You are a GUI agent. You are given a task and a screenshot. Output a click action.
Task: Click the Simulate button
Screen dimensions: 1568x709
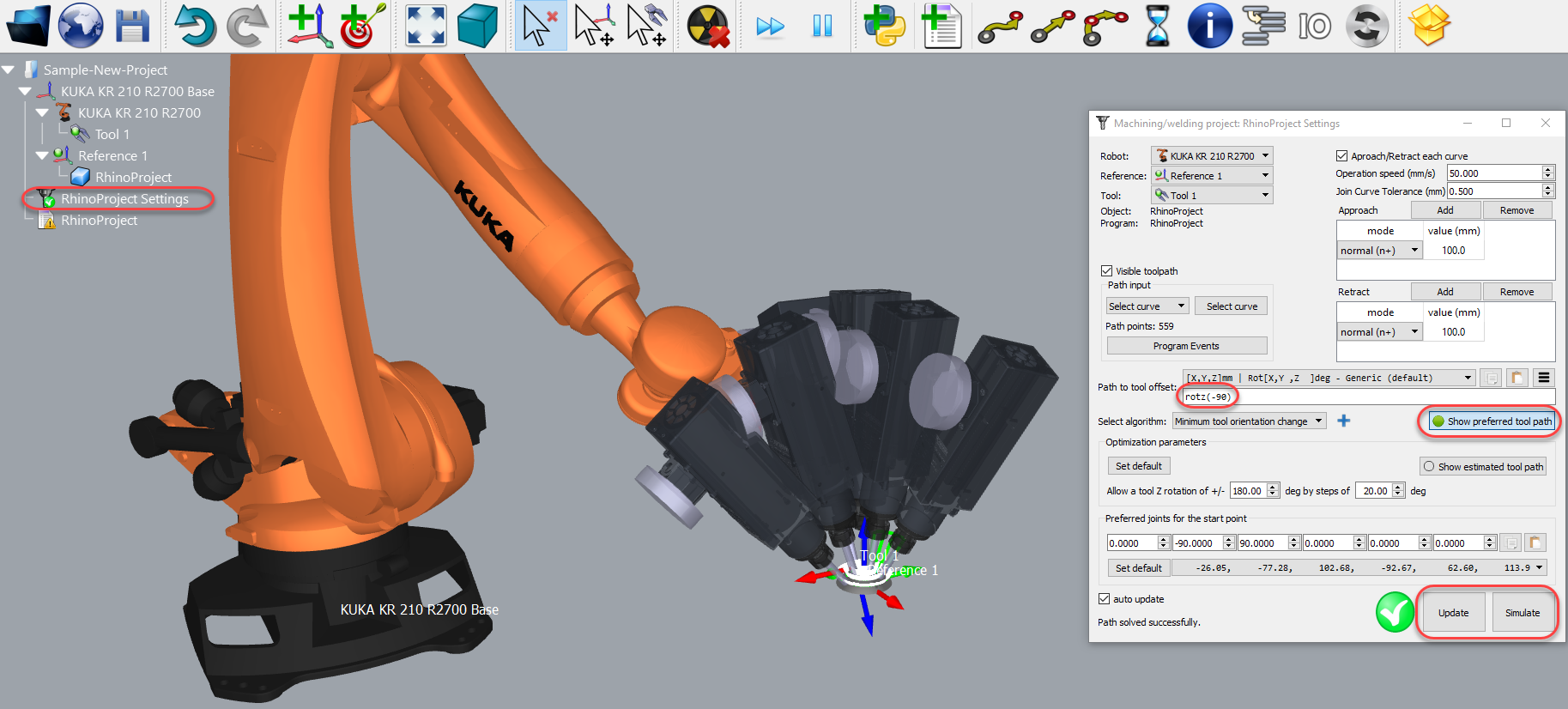tap(1522, 613)
